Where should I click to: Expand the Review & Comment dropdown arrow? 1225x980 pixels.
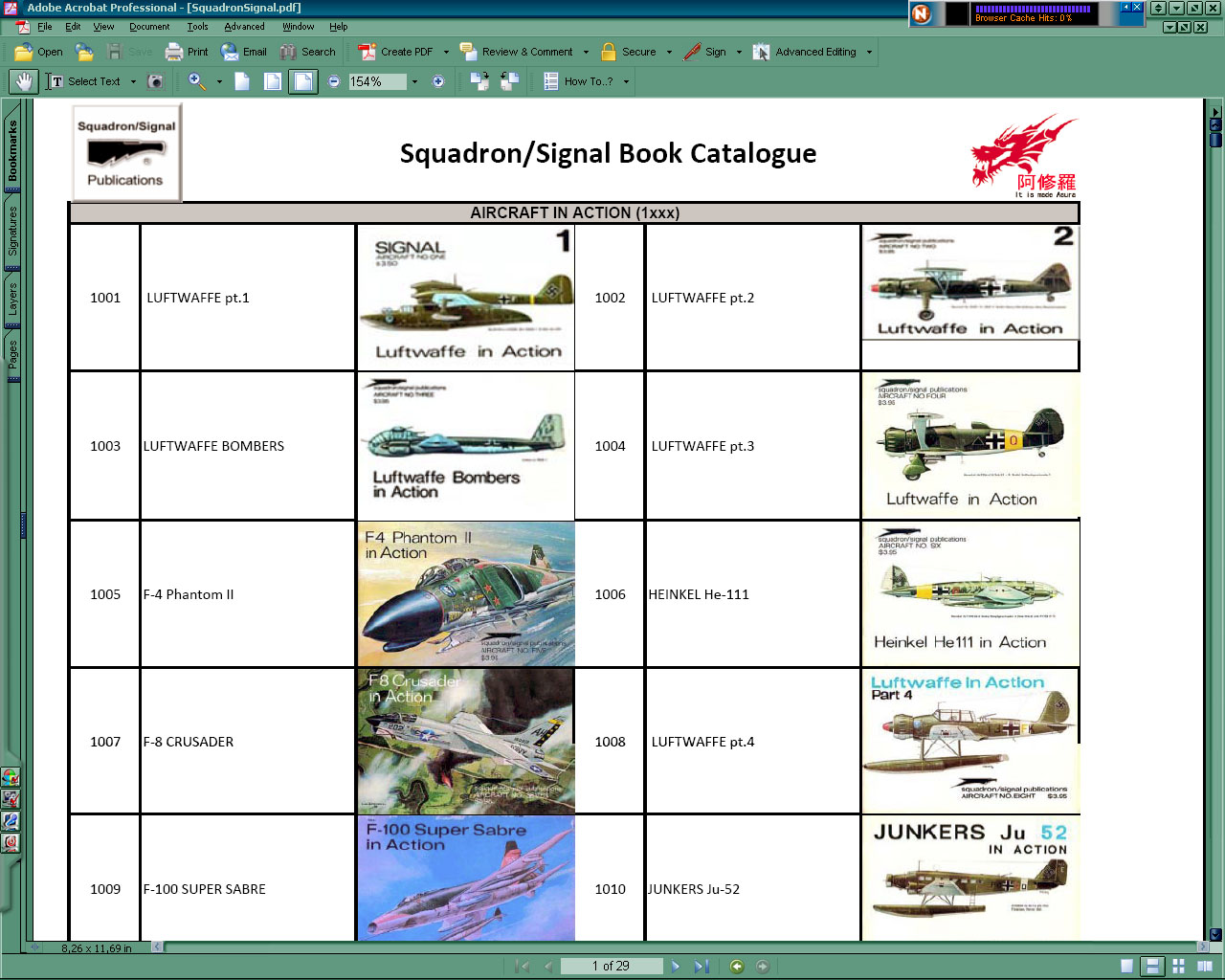tap(586, 53)
